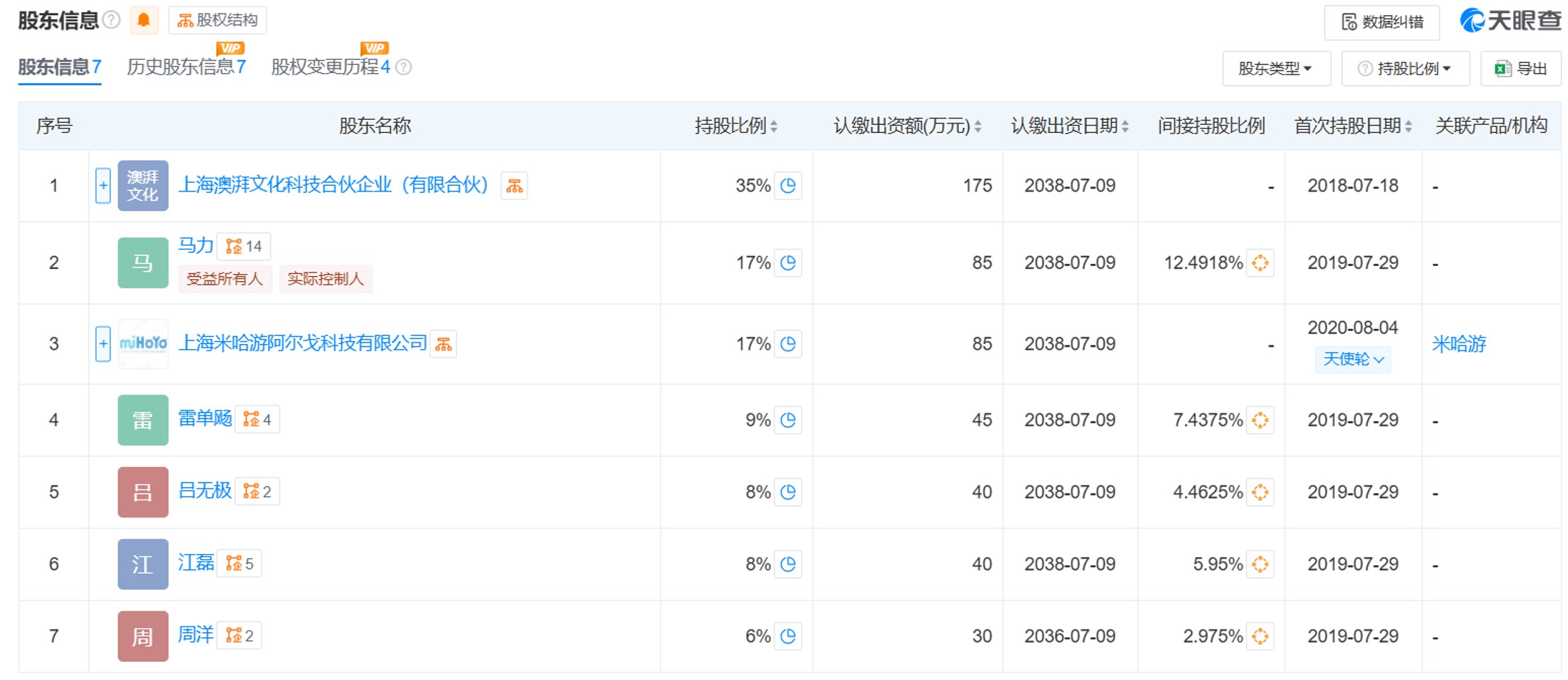Click the 导出 export button
The image size is (1568, 680).
1520,69
